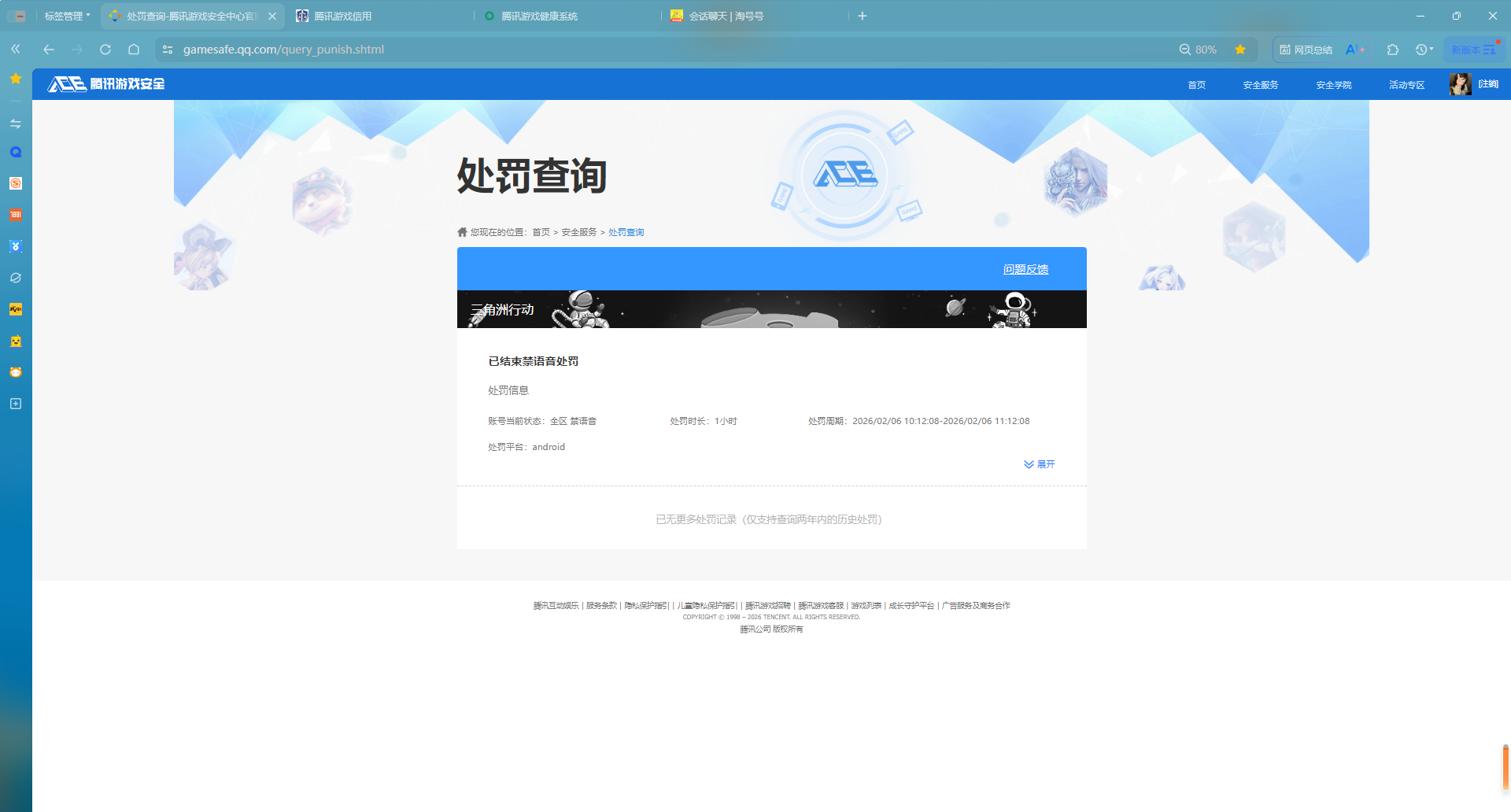Click the 三角洲行动 game banner
1511x812 pixels.
[x=771, y=309]
